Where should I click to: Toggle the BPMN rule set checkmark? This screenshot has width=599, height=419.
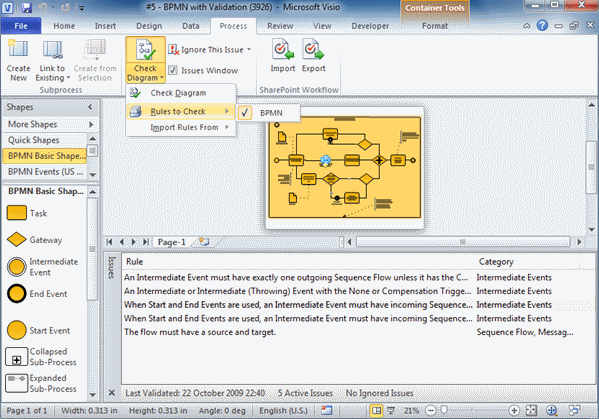[245, 113]
